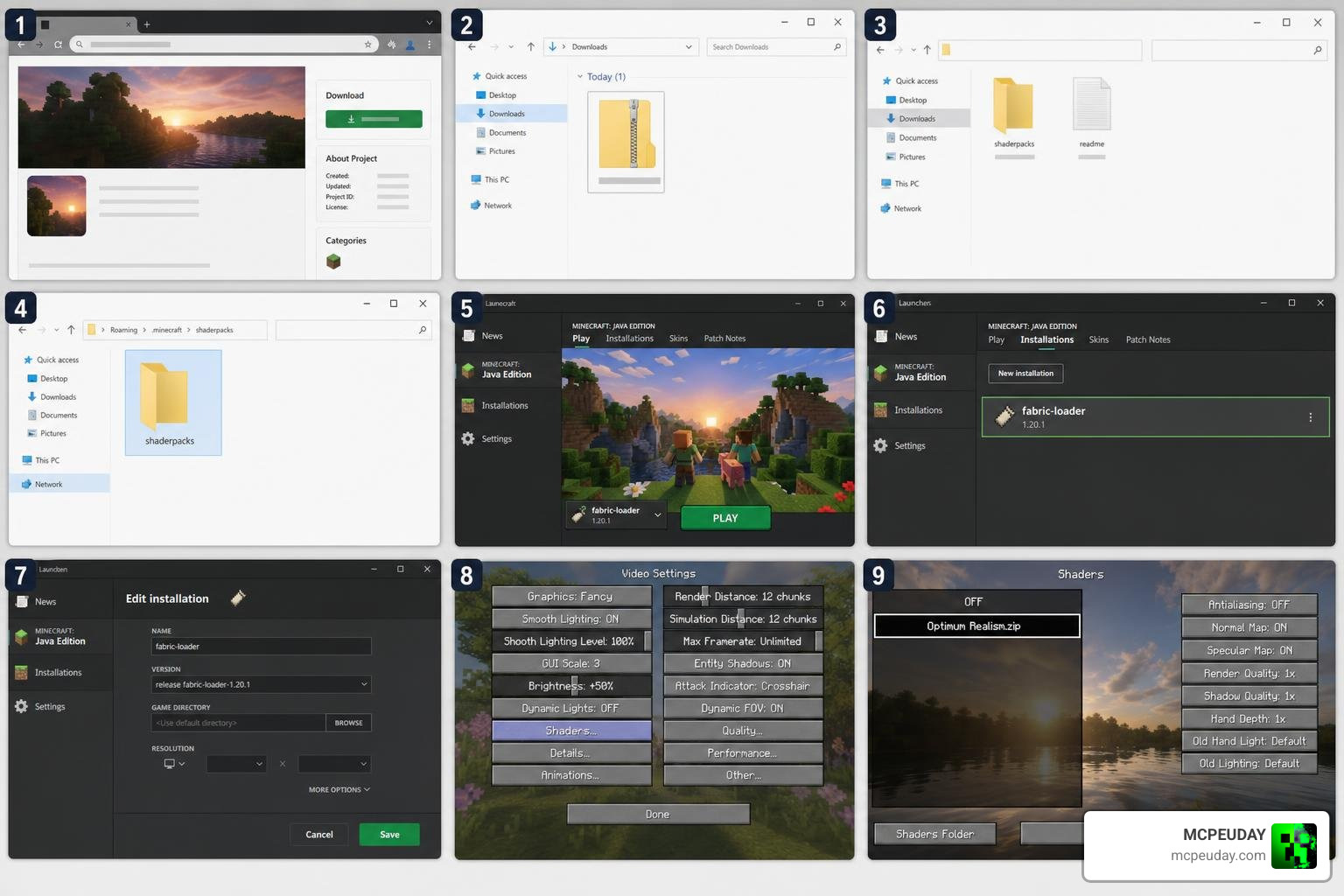The width and height of the screenshot is (1344, 896).
Task: Open Skins tab in New installation window
Action: (x=1098, y=339)
